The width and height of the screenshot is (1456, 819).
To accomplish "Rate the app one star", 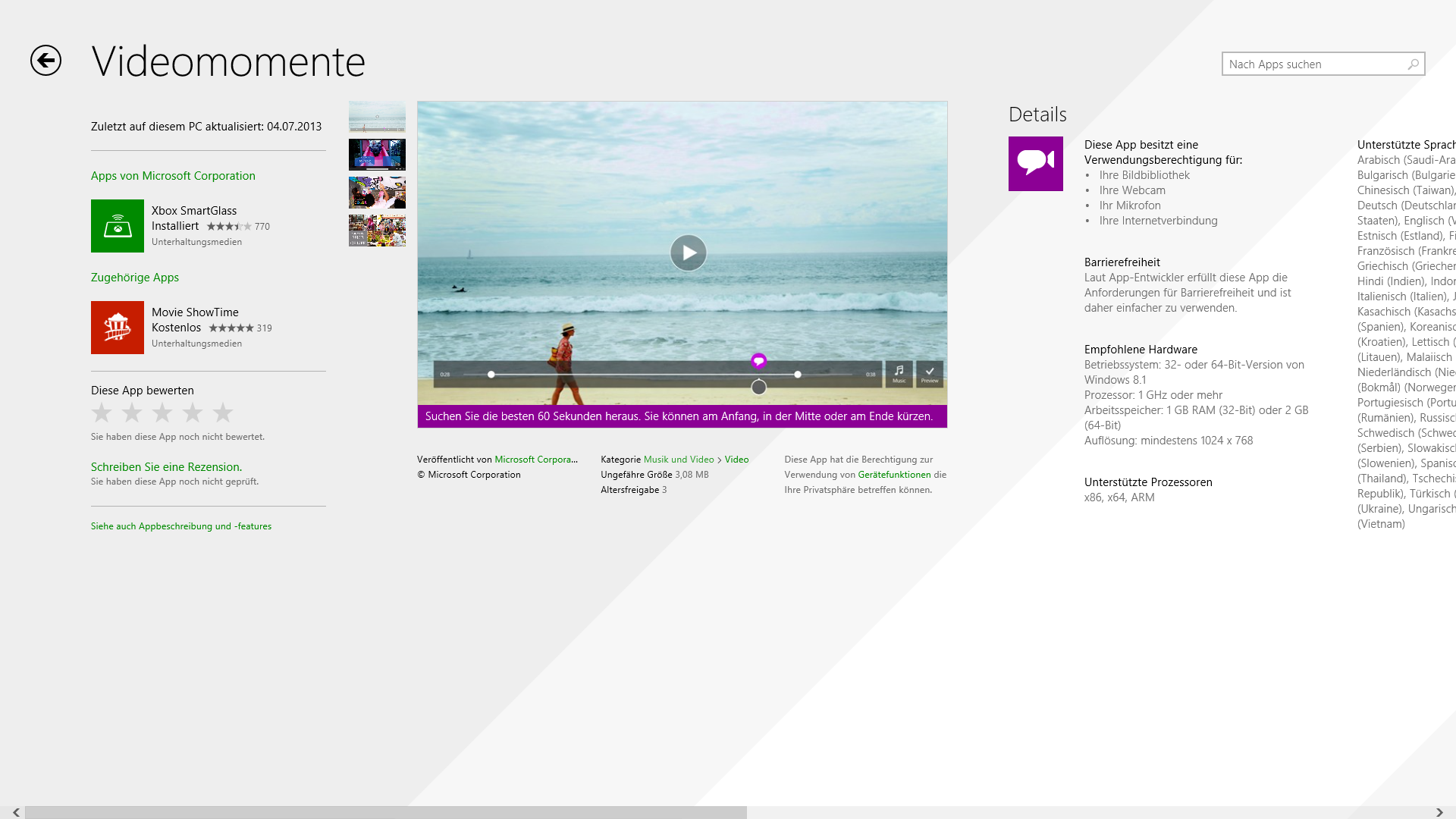I will point(102,413).
